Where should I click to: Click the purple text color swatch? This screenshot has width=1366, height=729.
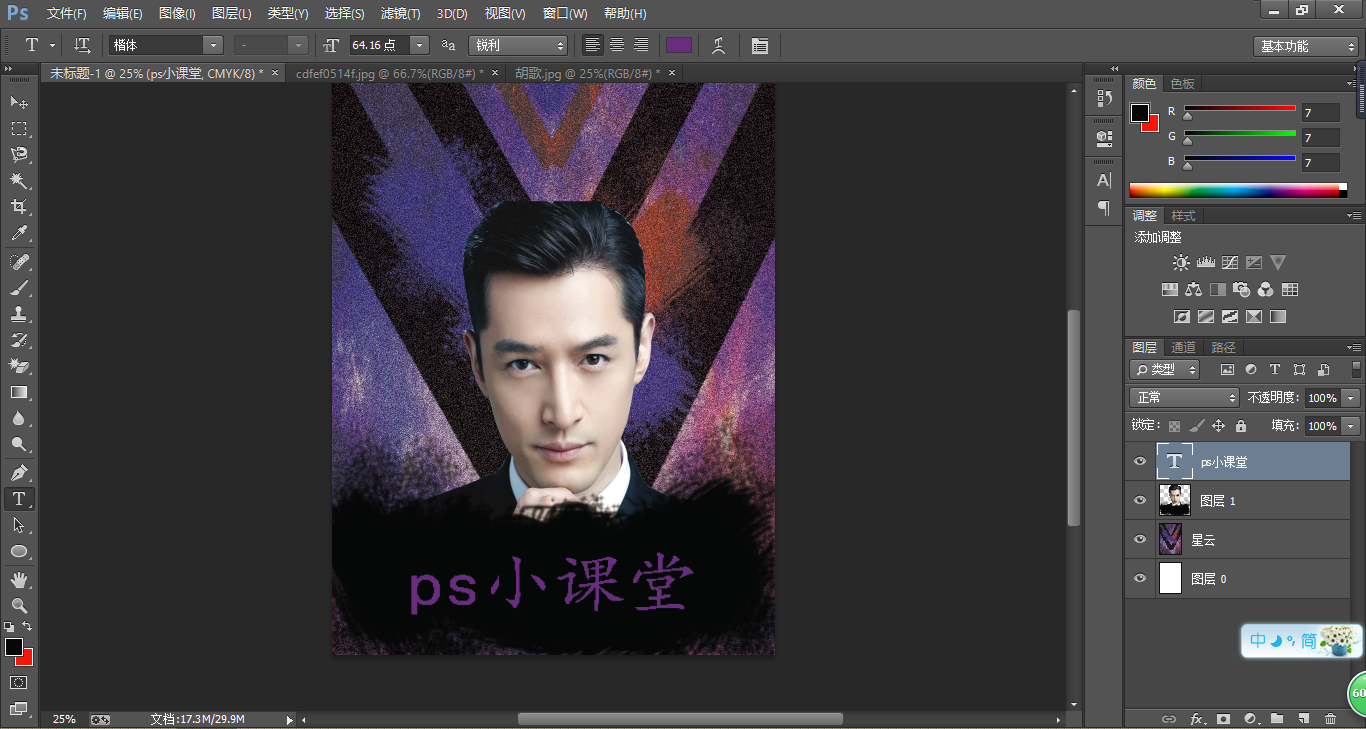pos(679,45)
